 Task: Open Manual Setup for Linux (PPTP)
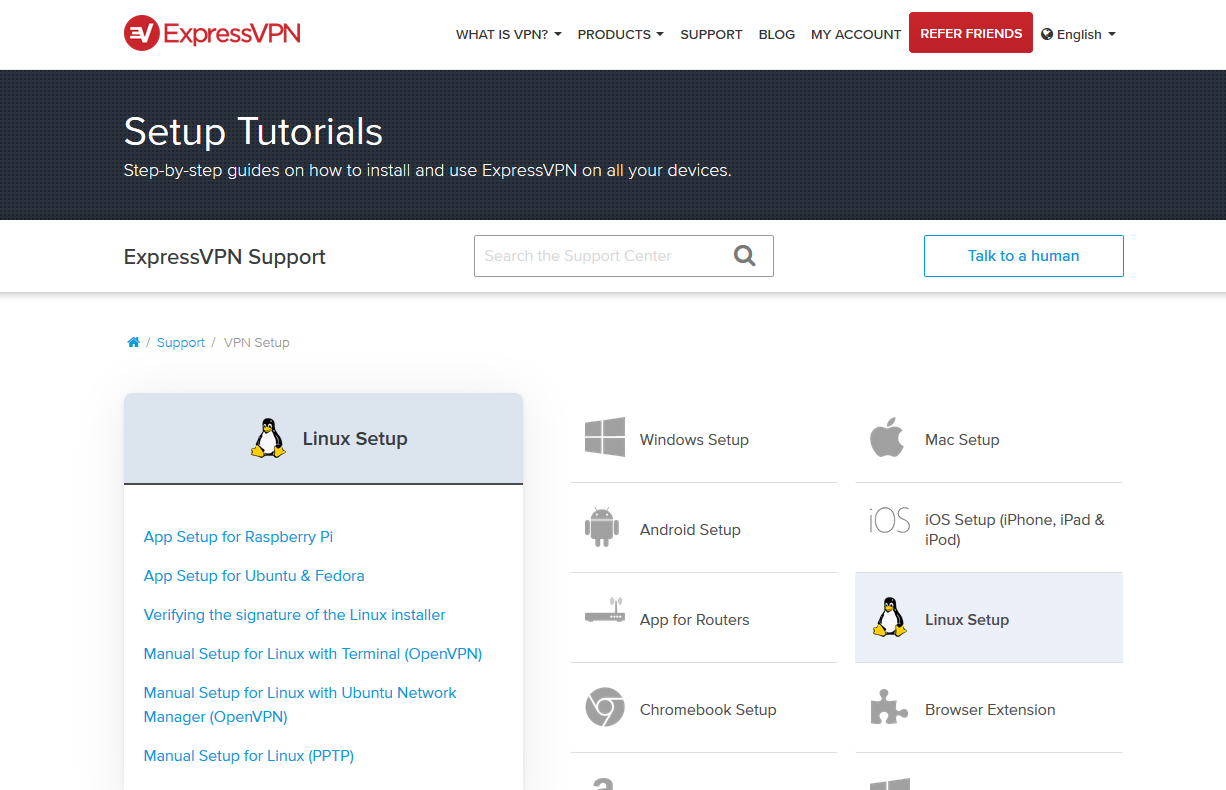coord(249,756)
